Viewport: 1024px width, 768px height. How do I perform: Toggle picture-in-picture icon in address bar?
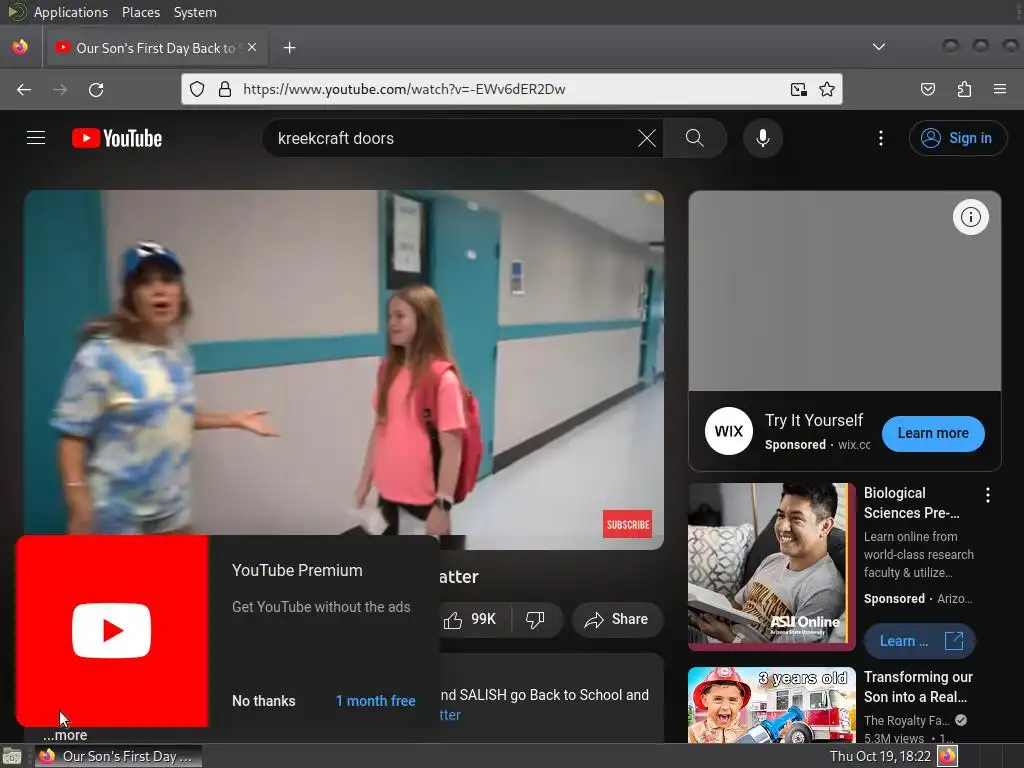(799, 89)
